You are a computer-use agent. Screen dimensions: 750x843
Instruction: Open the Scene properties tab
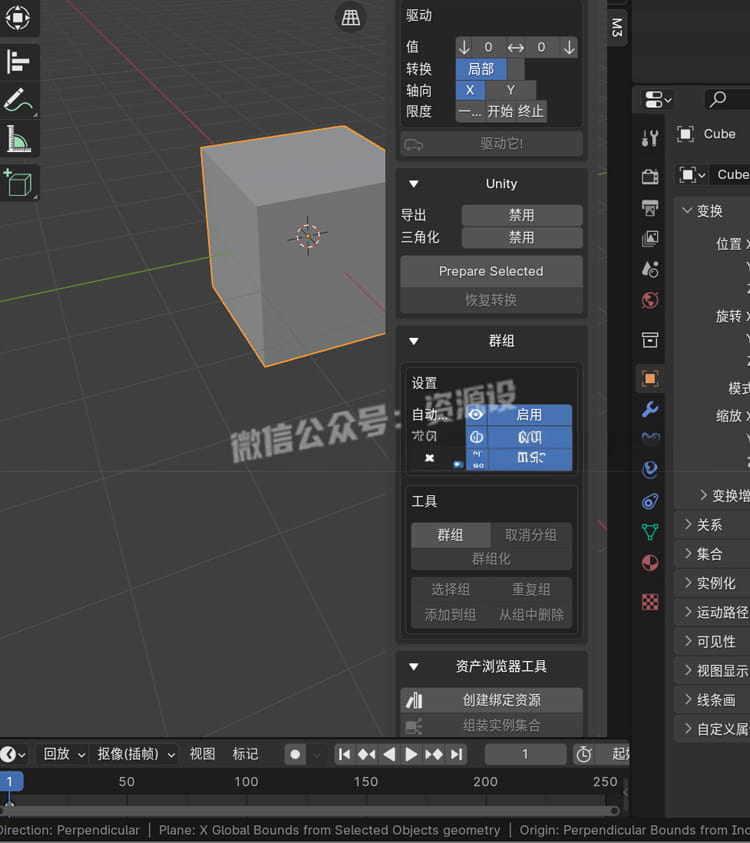click(650, 269)
